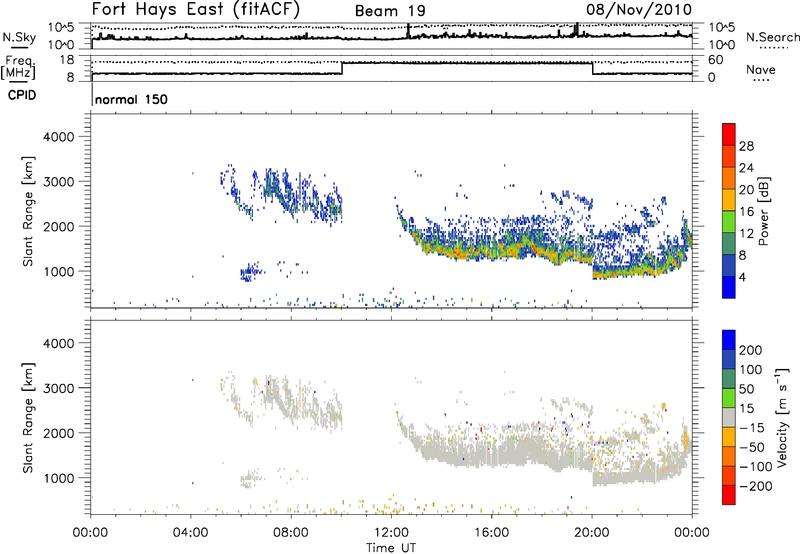Pick the light green 12–16 dB Power segment

729,222
